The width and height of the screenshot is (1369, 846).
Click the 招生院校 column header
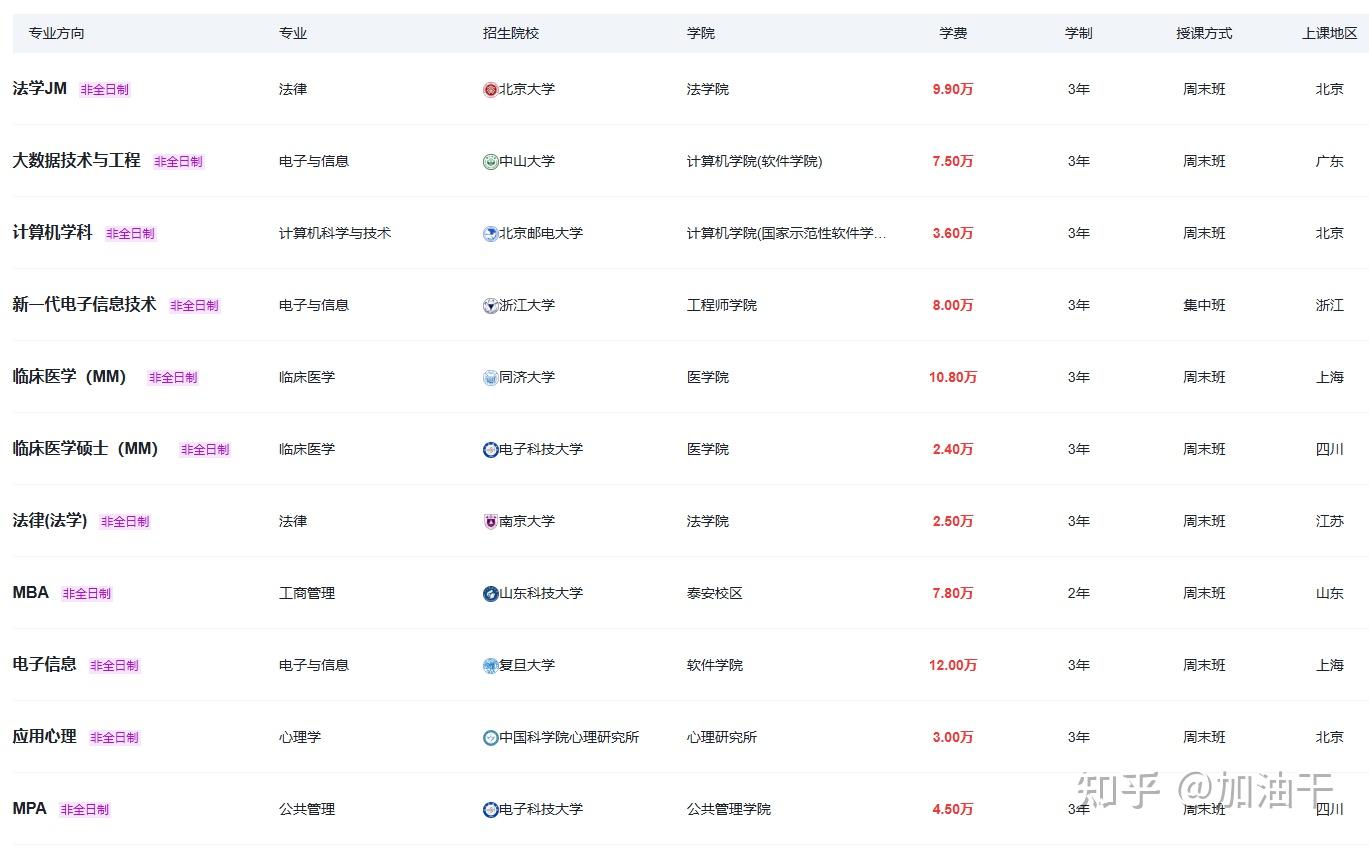coord(511,33)
